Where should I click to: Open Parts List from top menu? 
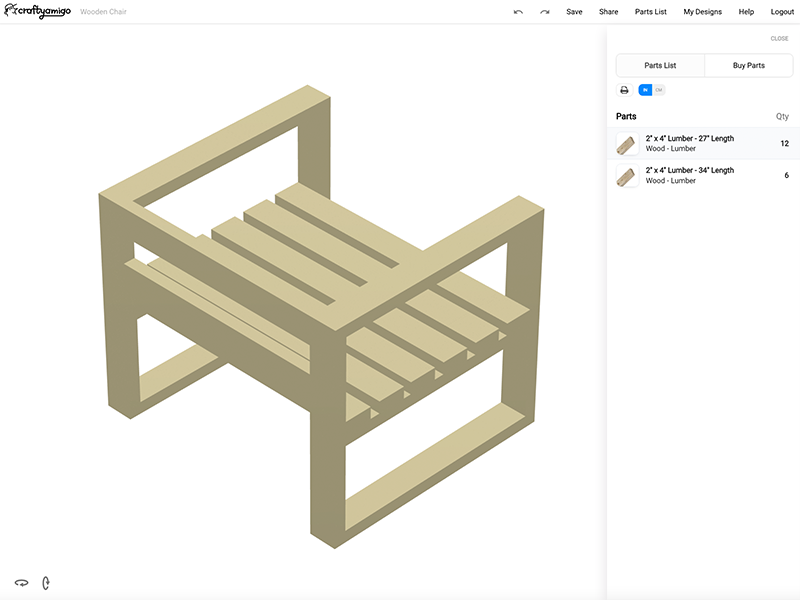coord(650,12)
